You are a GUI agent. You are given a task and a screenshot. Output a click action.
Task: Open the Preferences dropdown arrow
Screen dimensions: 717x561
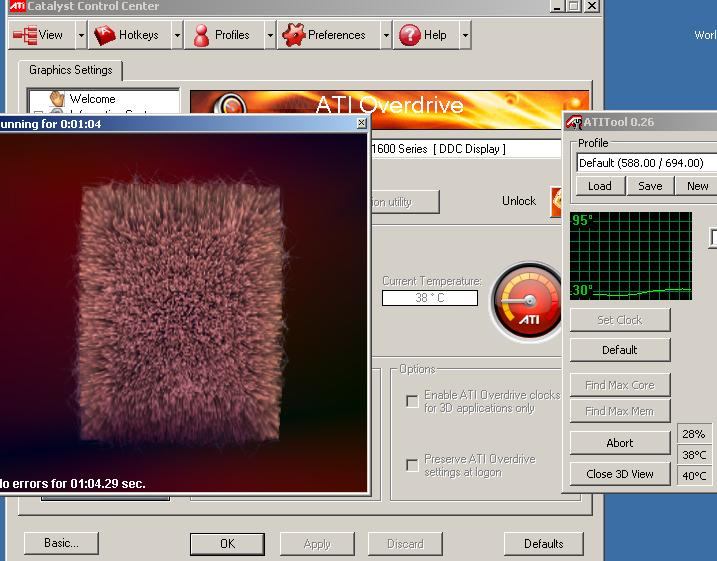pos(386,35)
